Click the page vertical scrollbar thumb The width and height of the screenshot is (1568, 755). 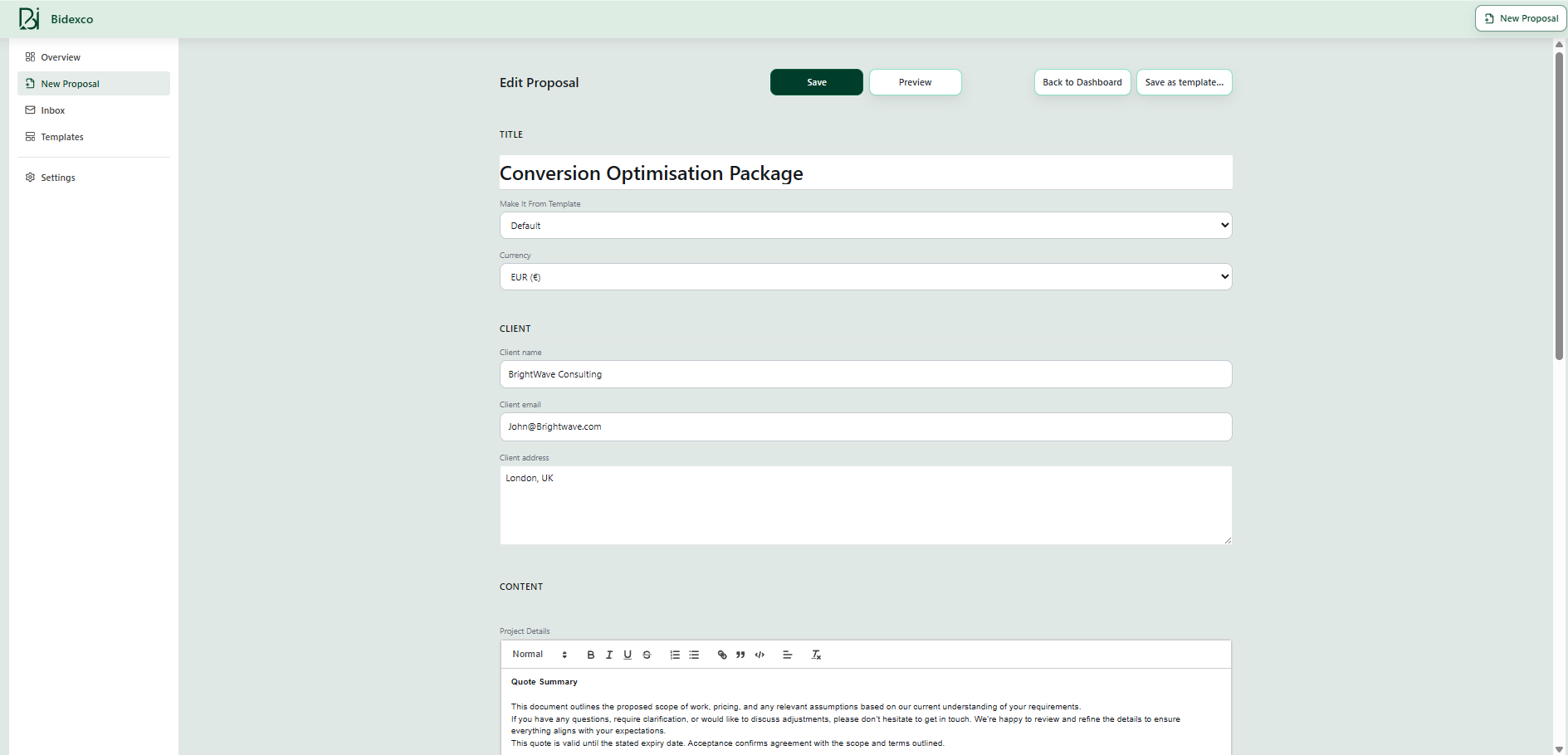click(1560, 206)
